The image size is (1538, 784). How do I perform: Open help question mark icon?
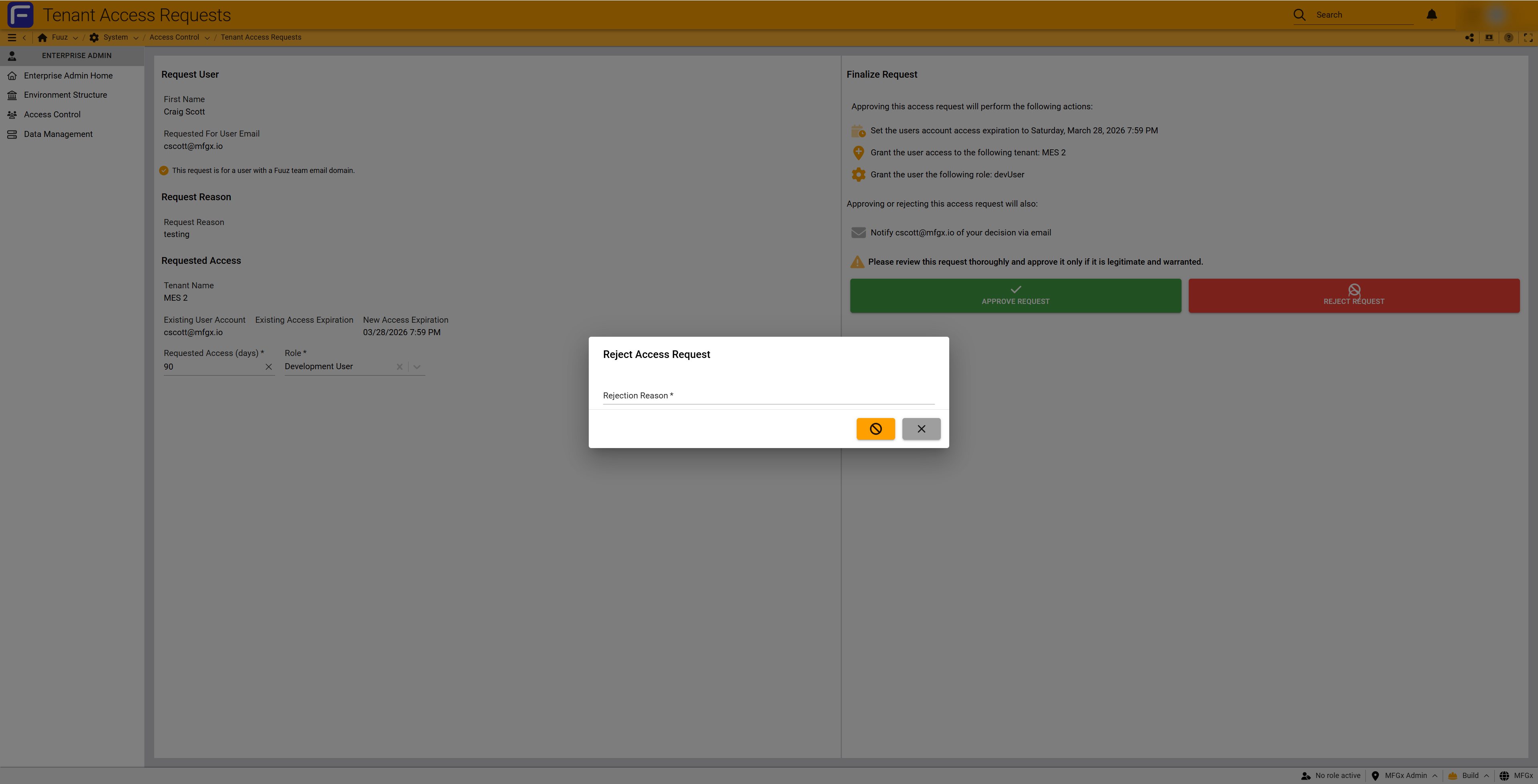(1509, 38)
